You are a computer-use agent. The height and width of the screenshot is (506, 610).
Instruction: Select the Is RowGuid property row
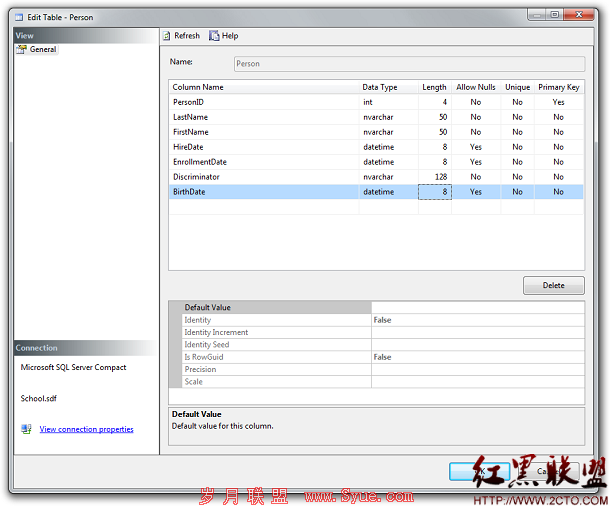(x=383, y=357)
